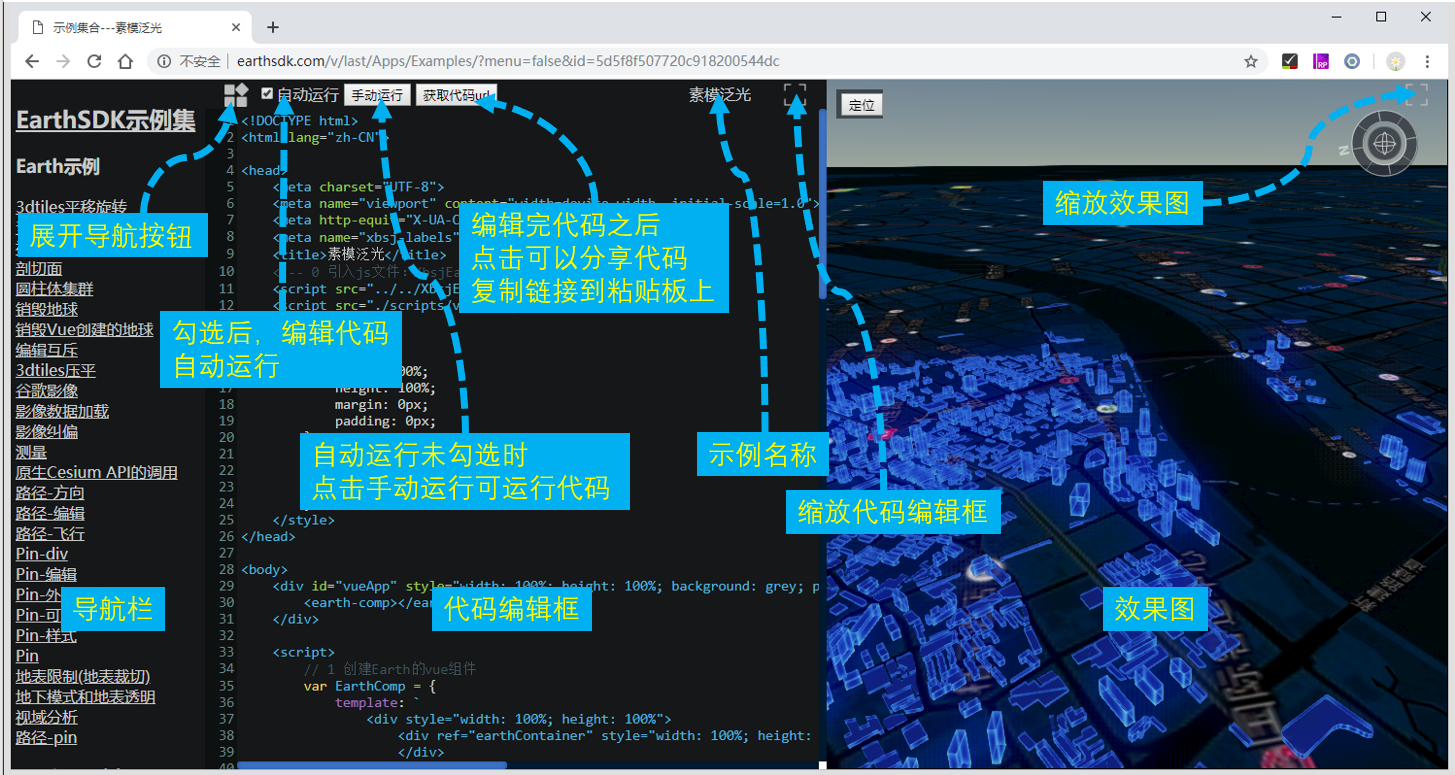
Task: Go back using the browser back arrow
Action: pyautogui.click(x=32, y=61)
